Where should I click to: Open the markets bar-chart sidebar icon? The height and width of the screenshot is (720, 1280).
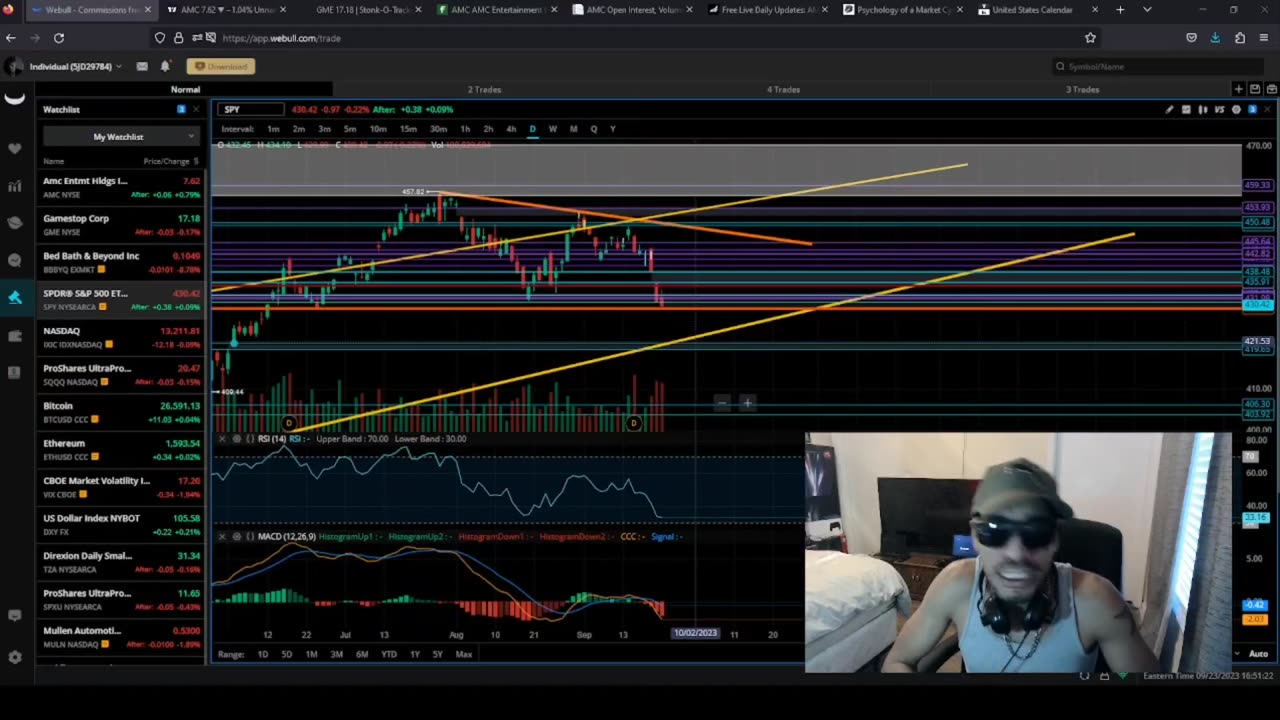(14, 186)
